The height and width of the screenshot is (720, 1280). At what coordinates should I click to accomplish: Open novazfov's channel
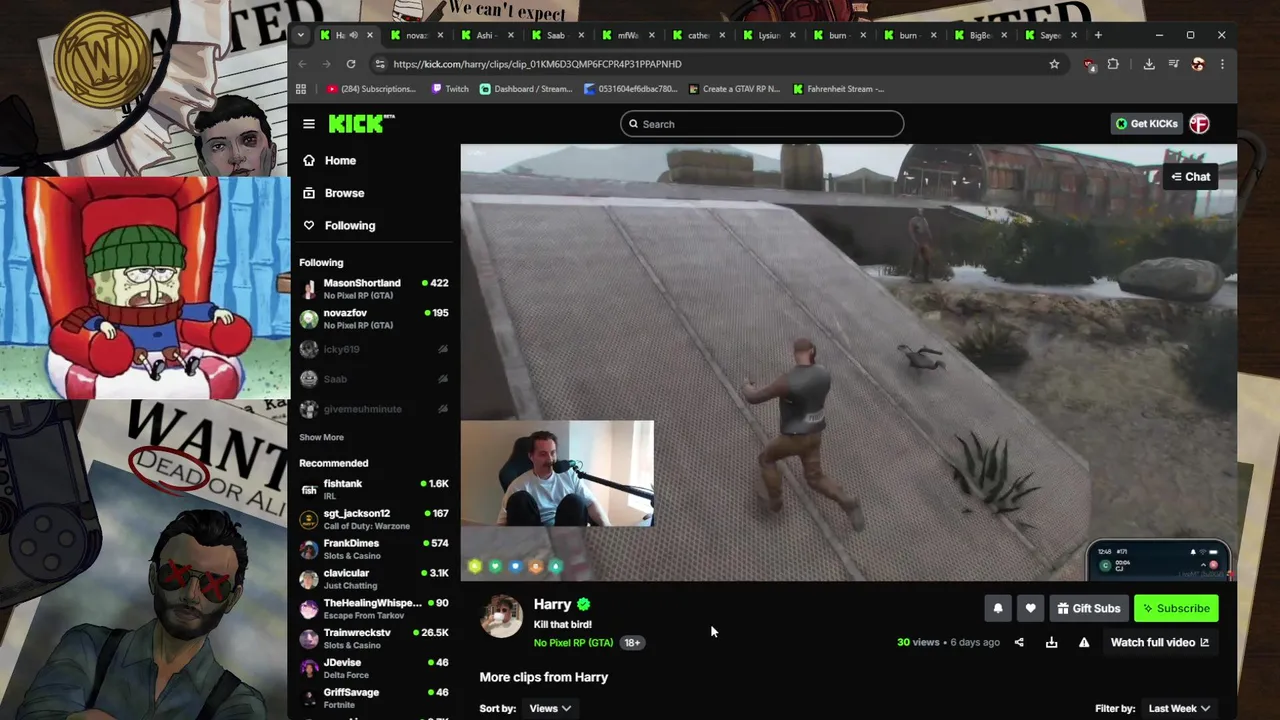tap(373, 319)
